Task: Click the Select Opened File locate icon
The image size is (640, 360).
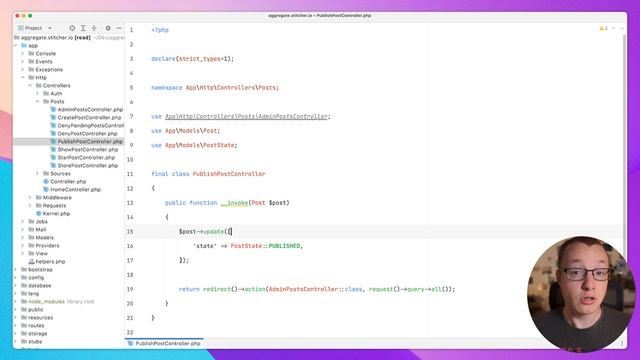Action: 72,28
